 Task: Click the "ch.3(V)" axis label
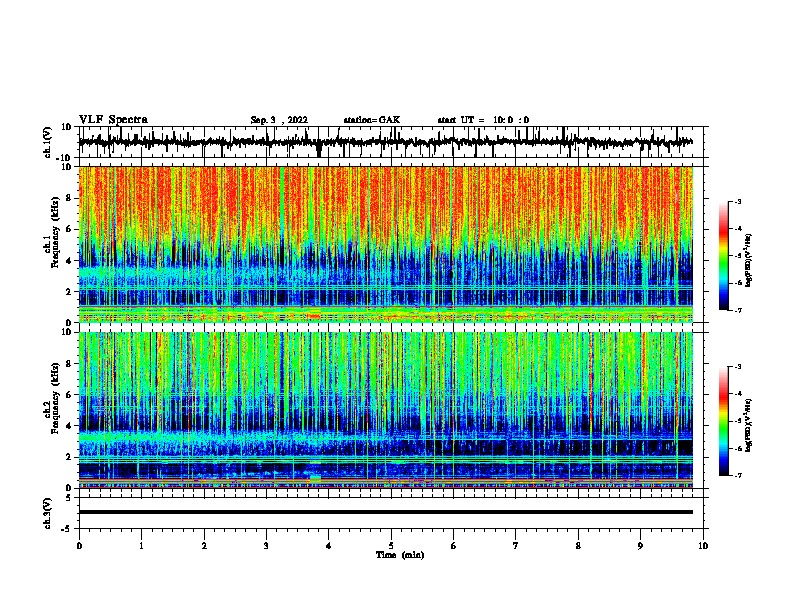(x=48, y=513)
